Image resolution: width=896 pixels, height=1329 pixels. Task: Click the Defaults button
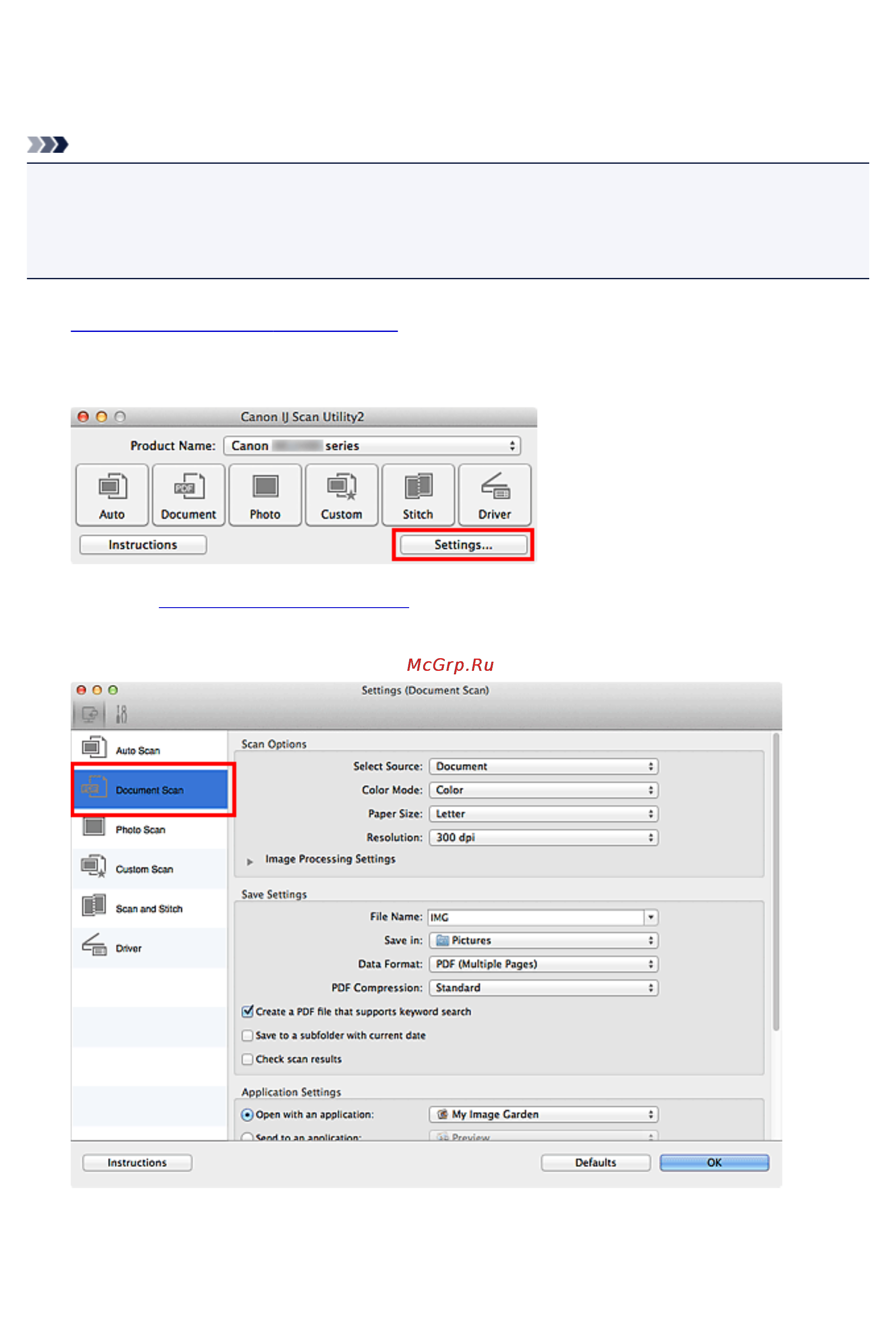tap(595, 1162)
